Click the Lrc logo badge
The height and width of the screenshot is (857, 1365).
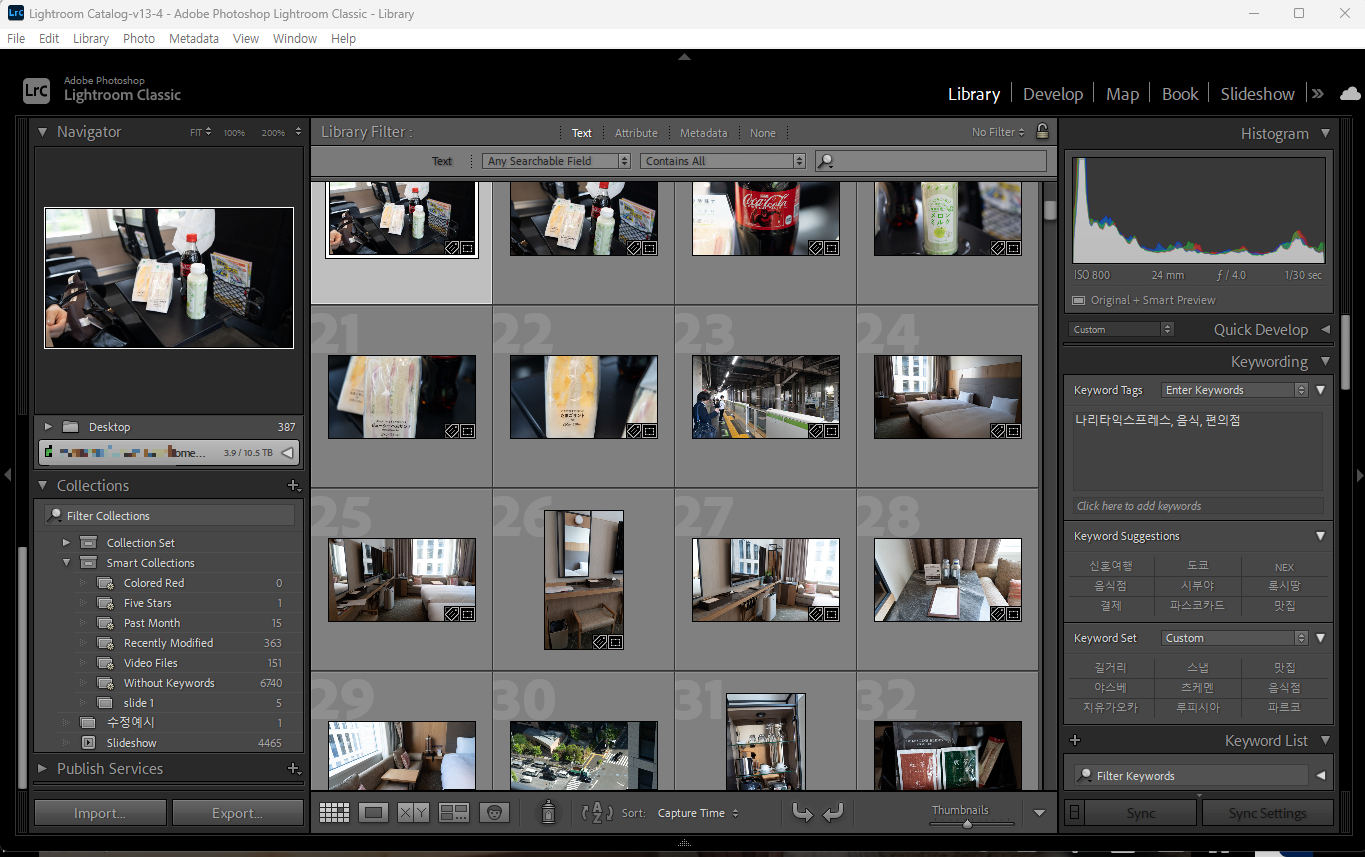tap(36, 91)
